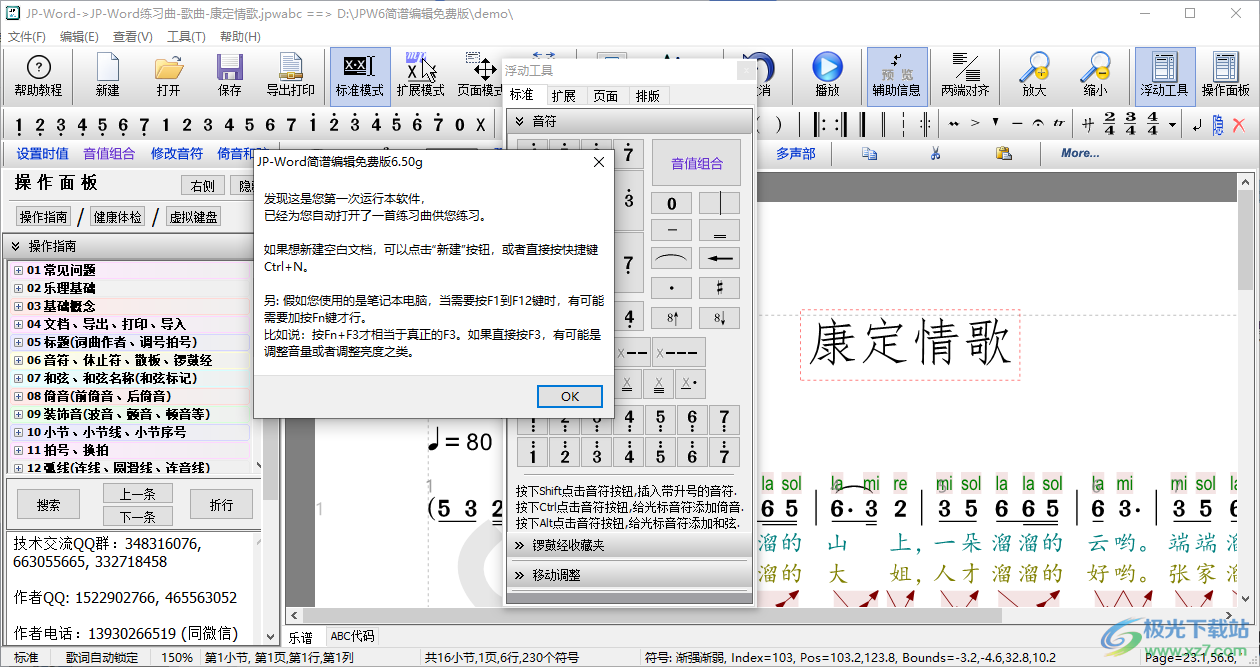Click the 0 rest button in floating tools
Screen dimensions: 1260x667
(671, 204)
